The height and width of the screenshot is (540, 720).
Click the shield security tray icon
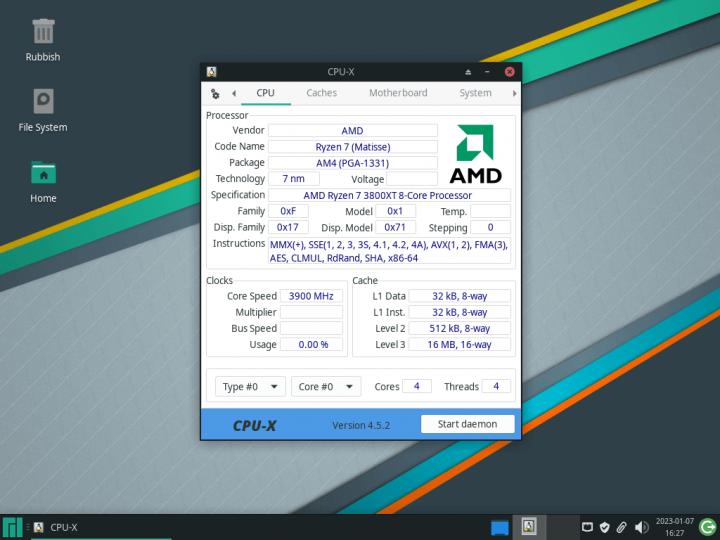pyautogui.click(x=605, y=527)
